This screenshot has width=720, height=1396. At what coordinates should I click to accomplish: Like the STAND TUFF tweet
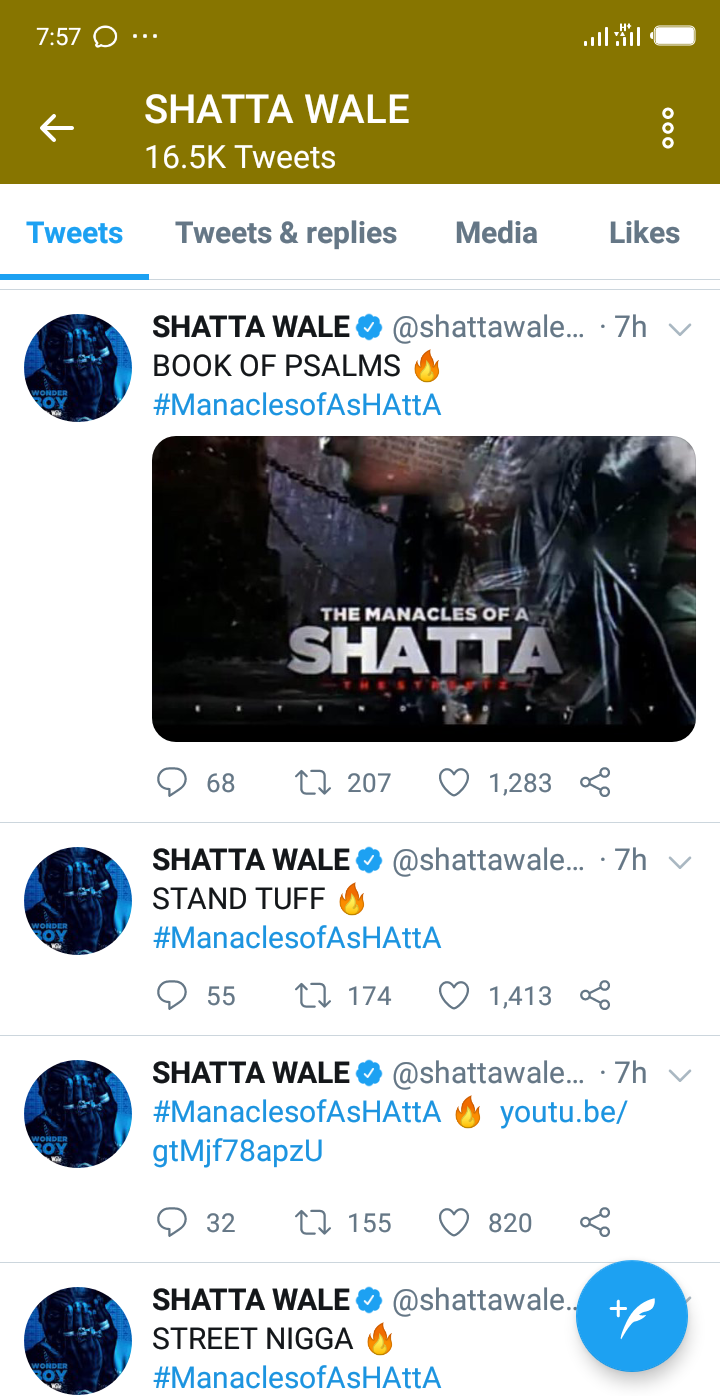point(454,995)
